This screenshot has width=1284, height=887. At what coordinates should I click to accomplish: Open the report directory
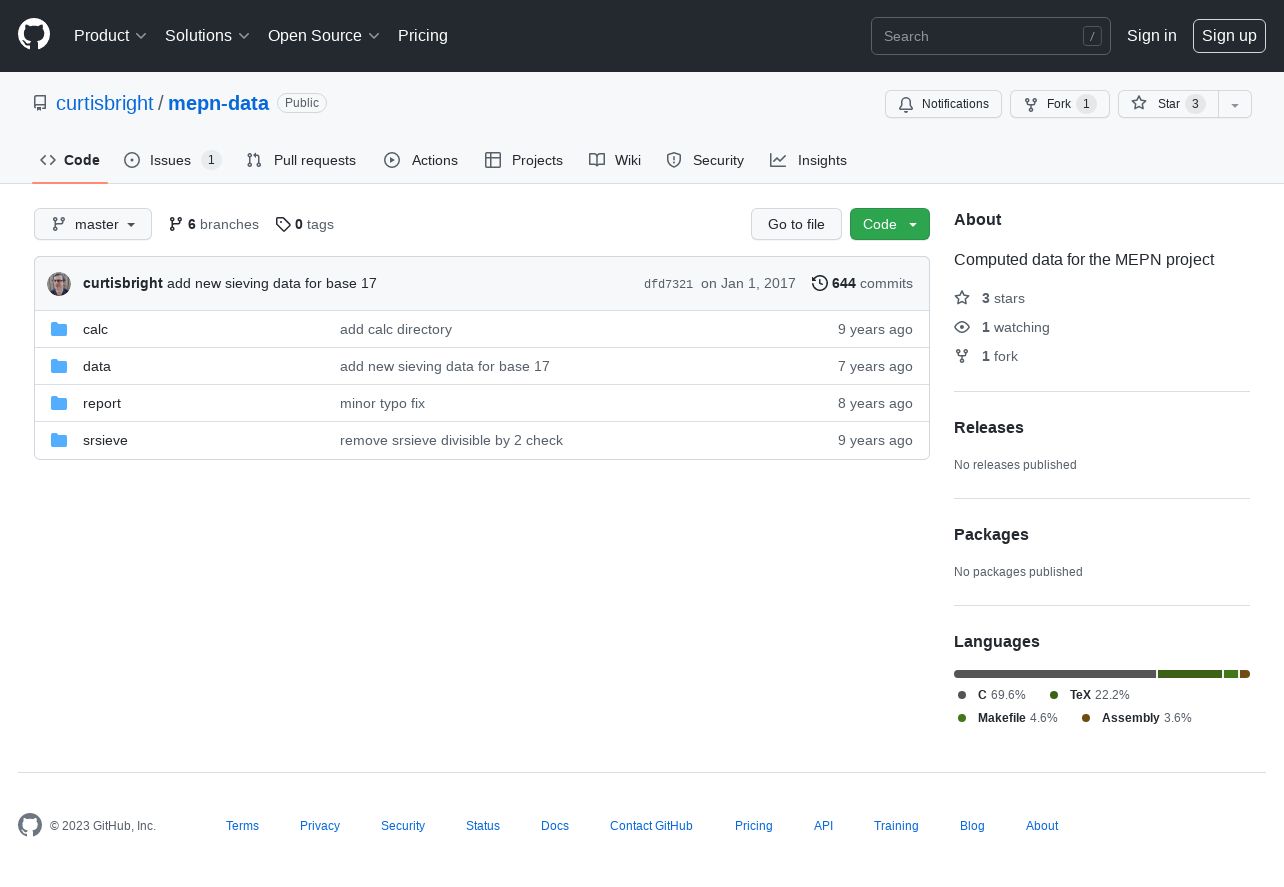coord(102,403)
